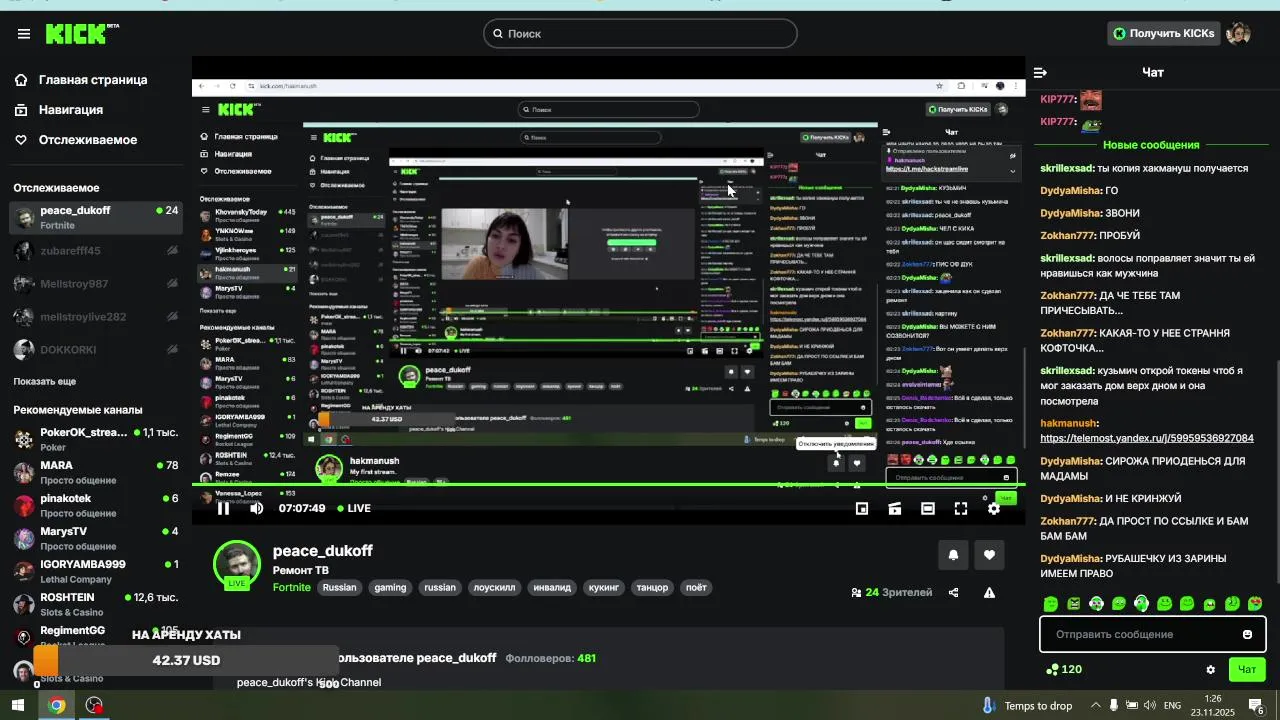
Task: Select the поёт tag
Action: point(696,588)
